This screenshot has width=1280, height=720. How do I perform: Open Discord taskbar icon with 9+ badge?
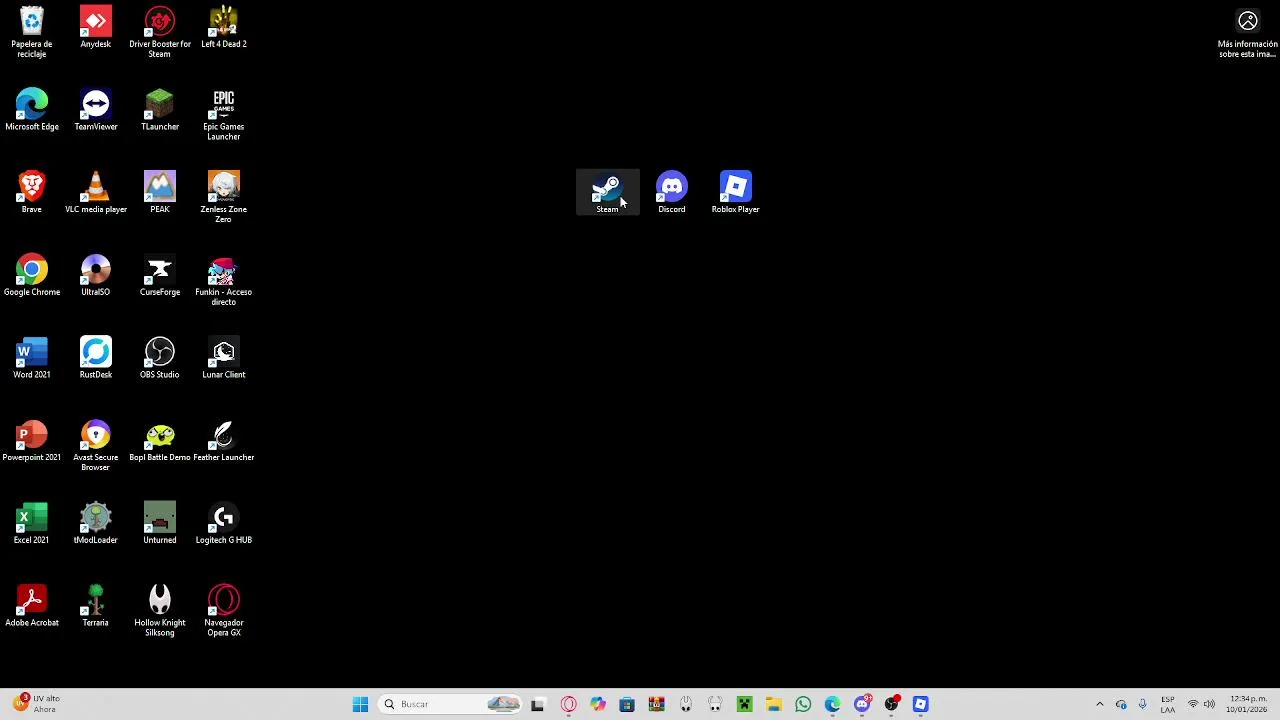[862, 704]
